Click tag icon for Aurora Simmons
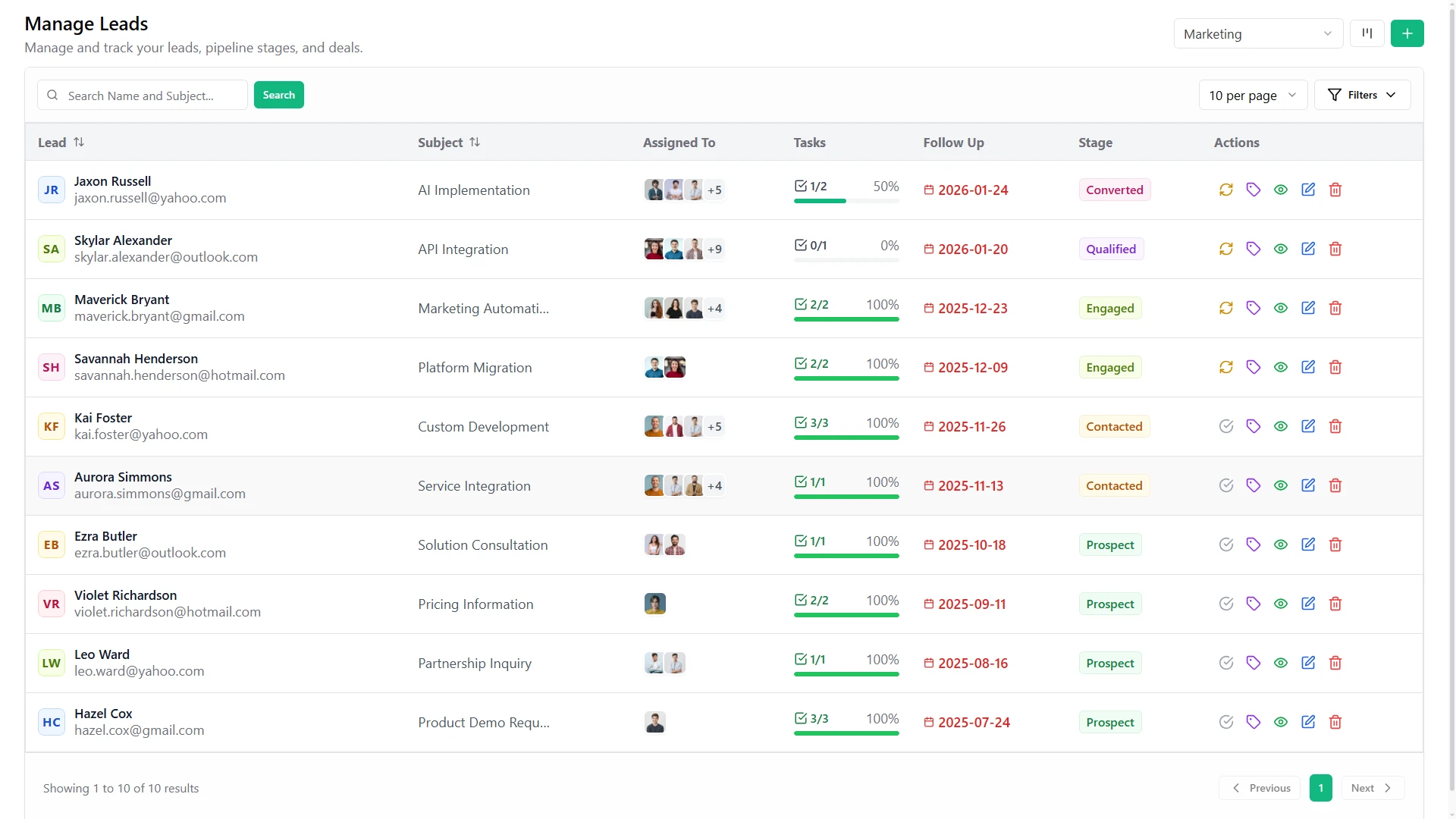Screen dimensions: 1456x819 (x=1254, y=485)
